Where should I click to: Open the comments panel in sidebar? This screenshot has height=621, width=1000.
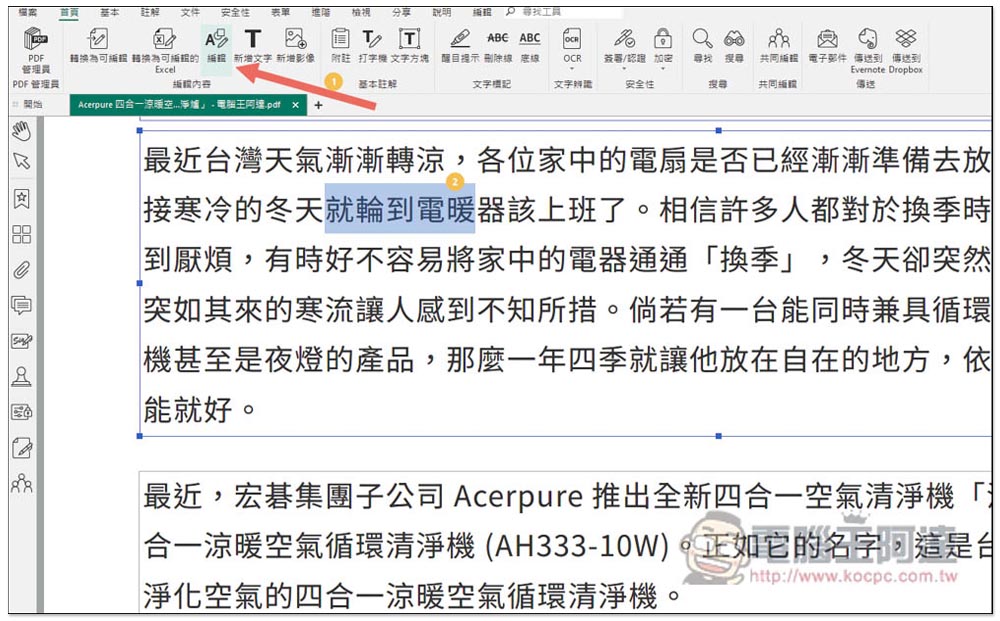[x=22, y=305]
